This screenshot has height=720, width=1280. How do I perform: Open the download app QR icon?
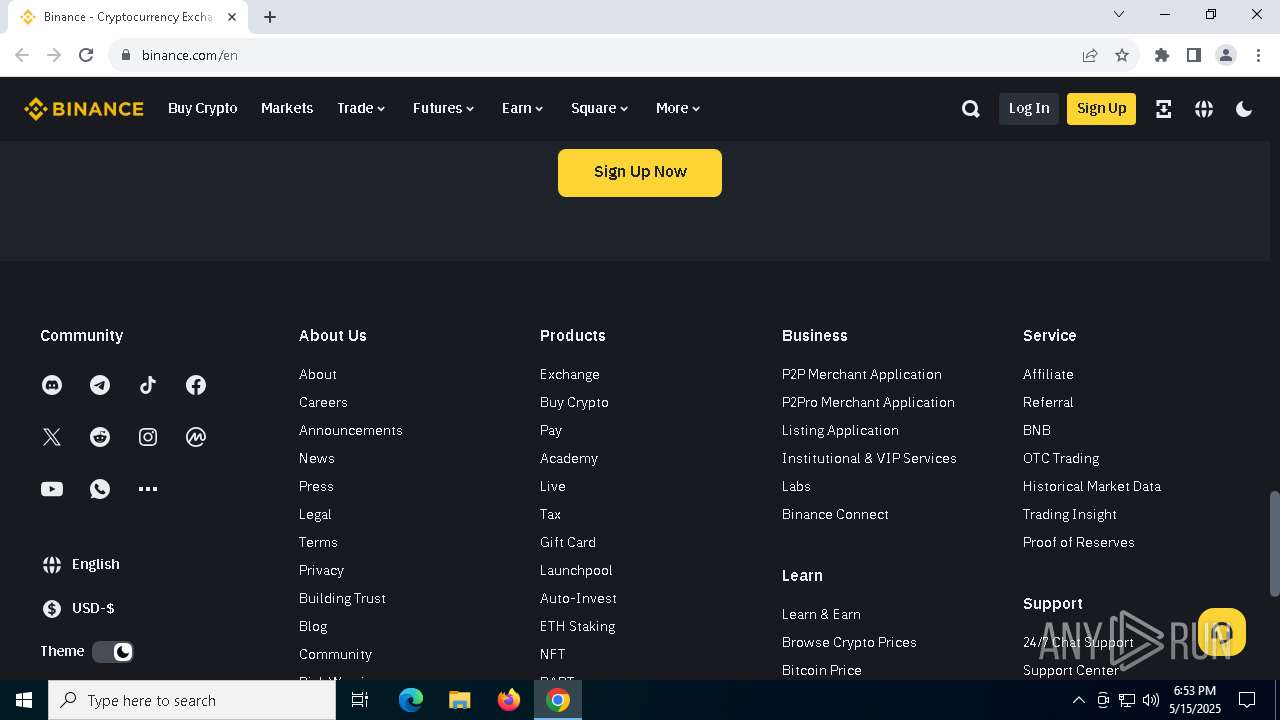[x=1163, y=109]
